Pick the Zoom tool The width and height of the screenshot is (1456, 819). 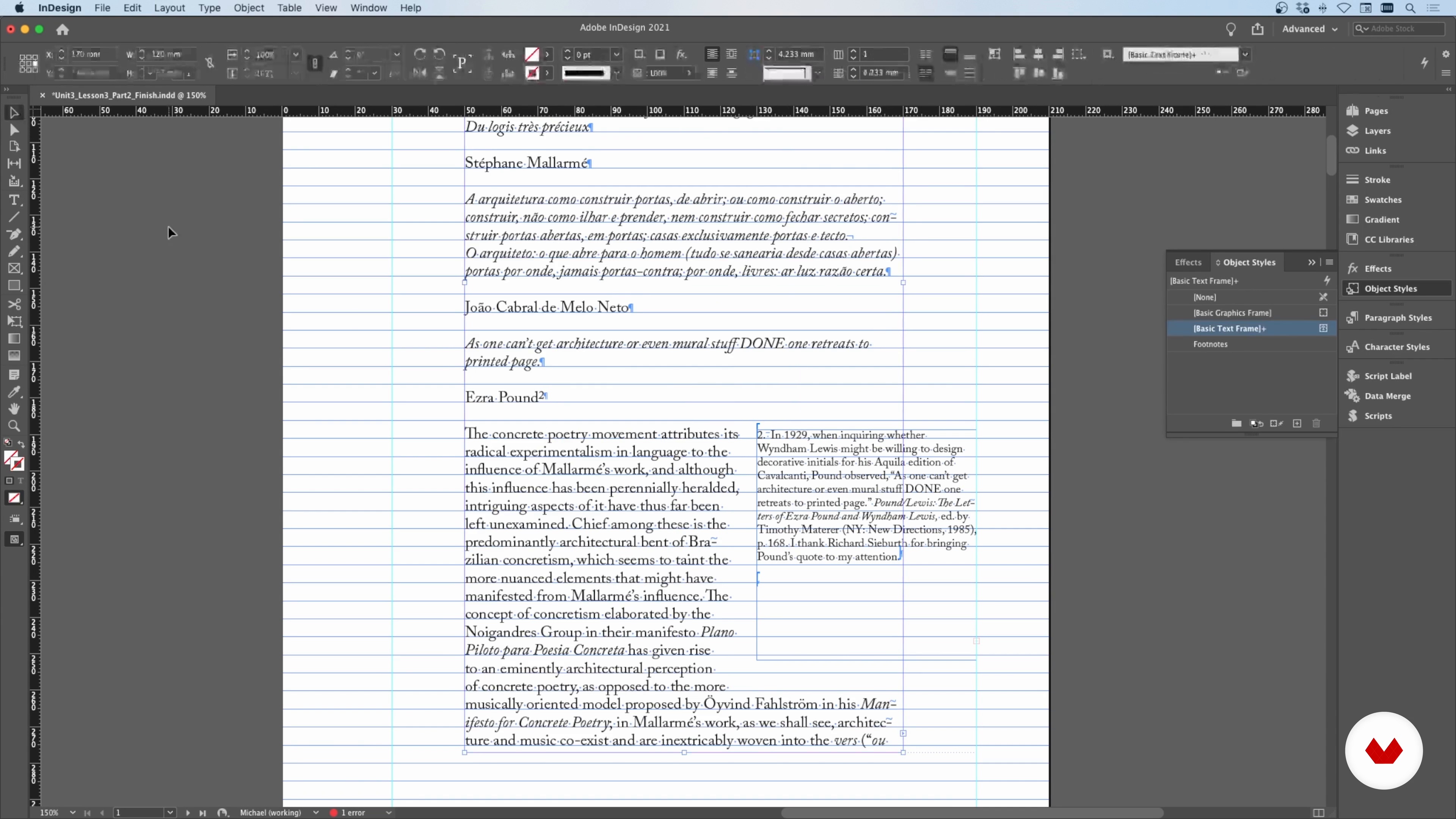coord(14,426)
